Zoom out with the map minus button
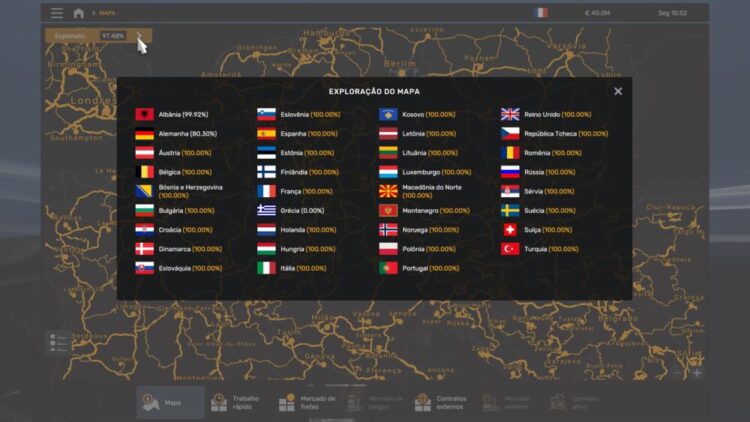The image size is (750, 422). (x=677, y=373)
